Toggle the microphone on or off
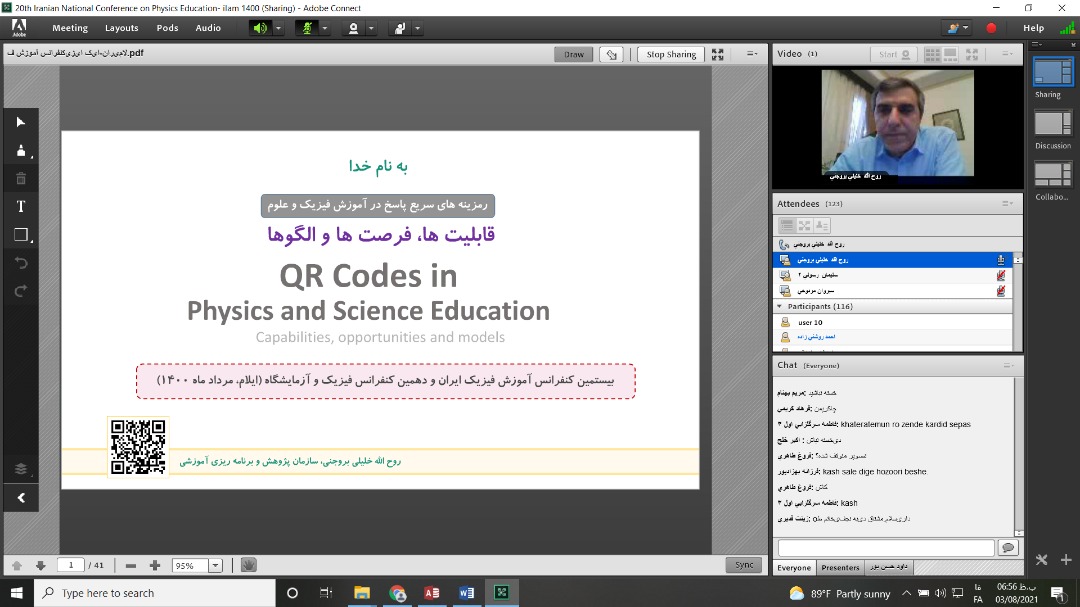The width and height of the screenshot is (1080, 607). click(x=306, y=28)
